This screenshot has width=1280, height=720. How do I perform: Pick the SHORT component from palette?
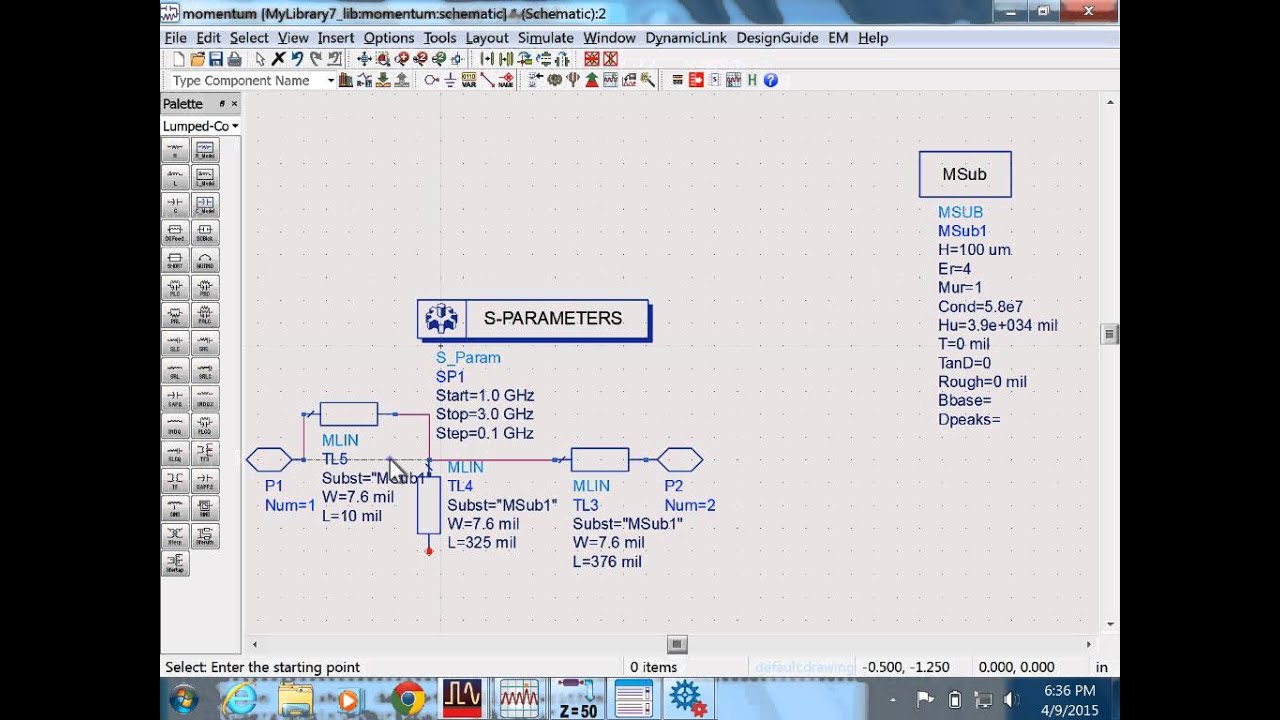175,260
